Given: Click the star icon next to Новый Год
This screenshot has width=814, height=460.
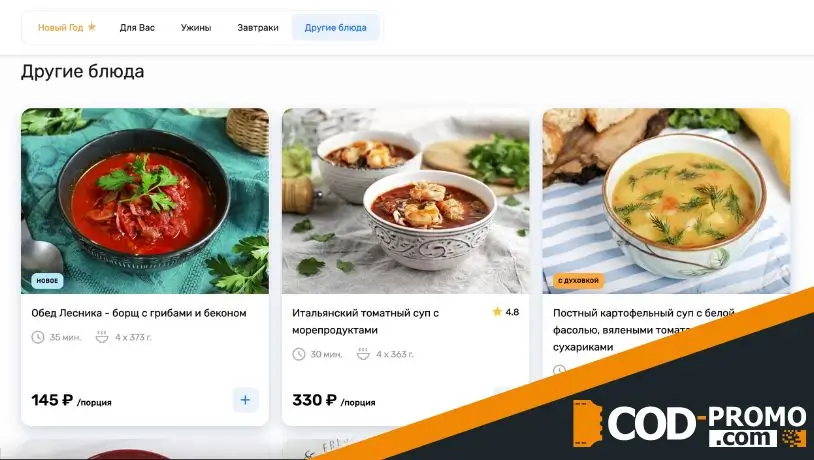Looking at the screenshot, I should pos(92,27).
